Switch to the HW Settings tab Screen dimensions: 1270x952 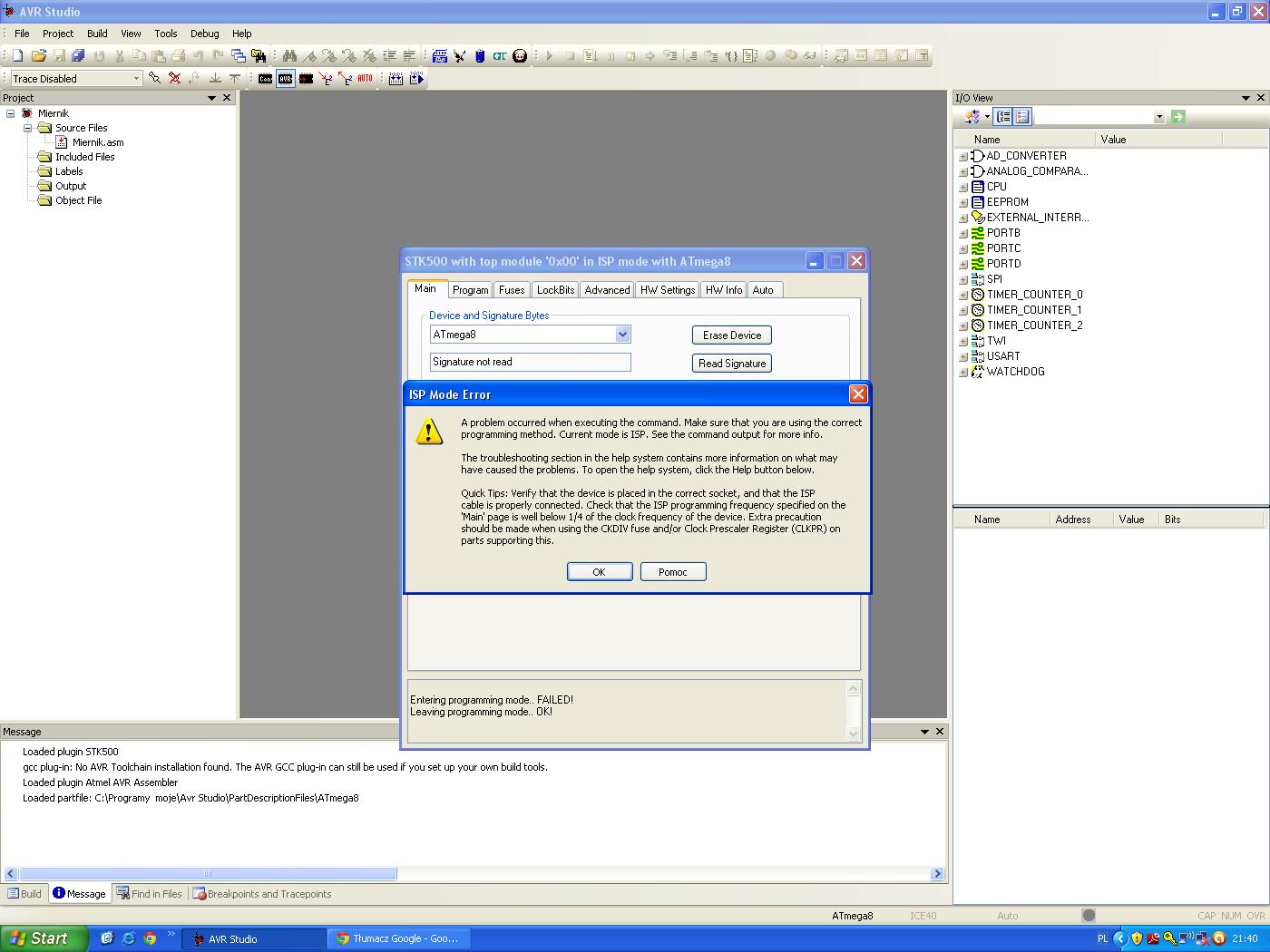coord(668,290)
